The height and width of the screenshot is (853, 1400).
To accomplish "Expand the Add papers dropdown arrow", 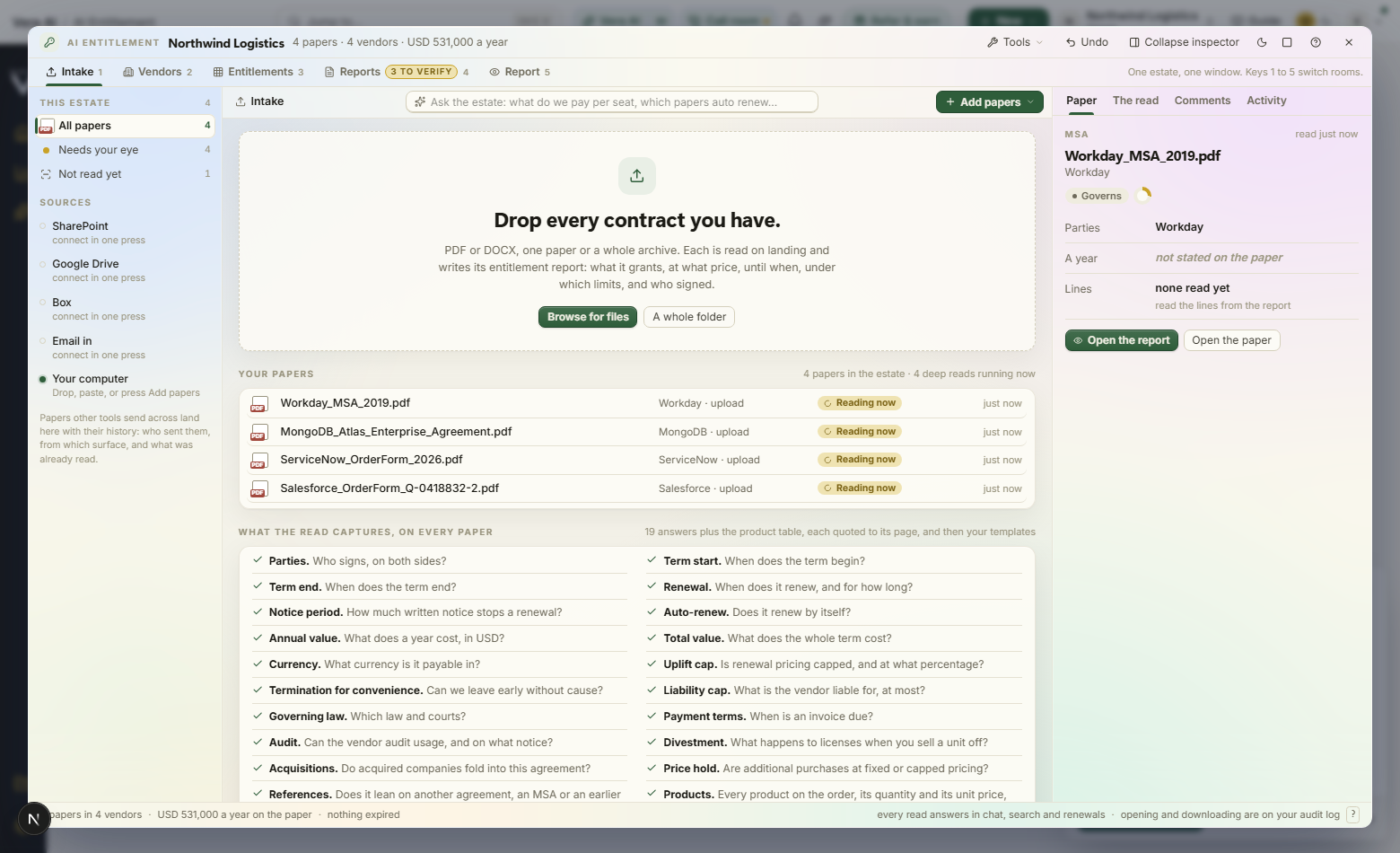I will pos(1031,102).
